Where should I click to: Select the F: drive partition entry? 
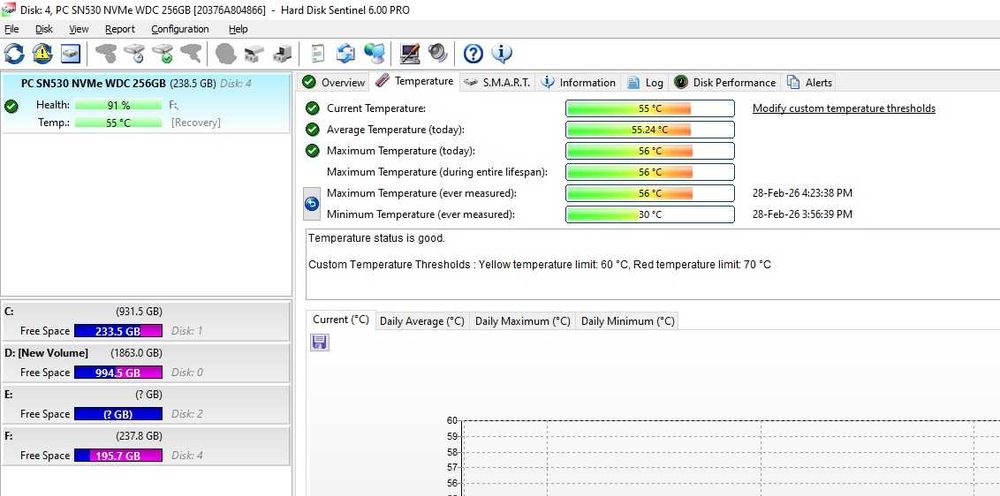145,446
